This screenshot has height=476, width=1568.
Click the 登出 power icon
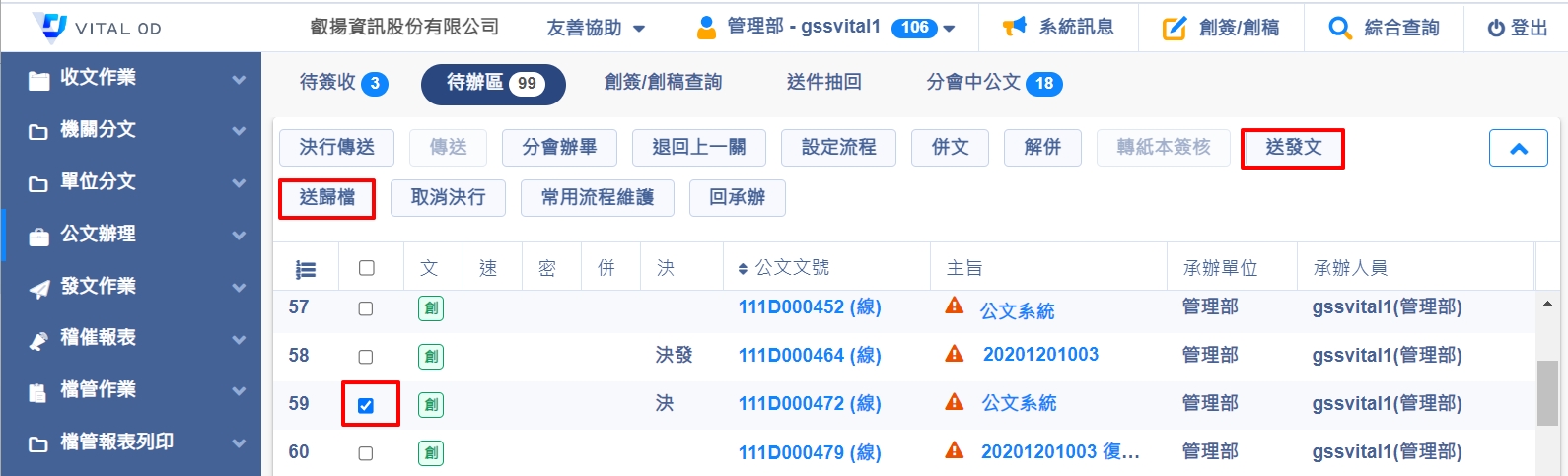click(1495, 29)
